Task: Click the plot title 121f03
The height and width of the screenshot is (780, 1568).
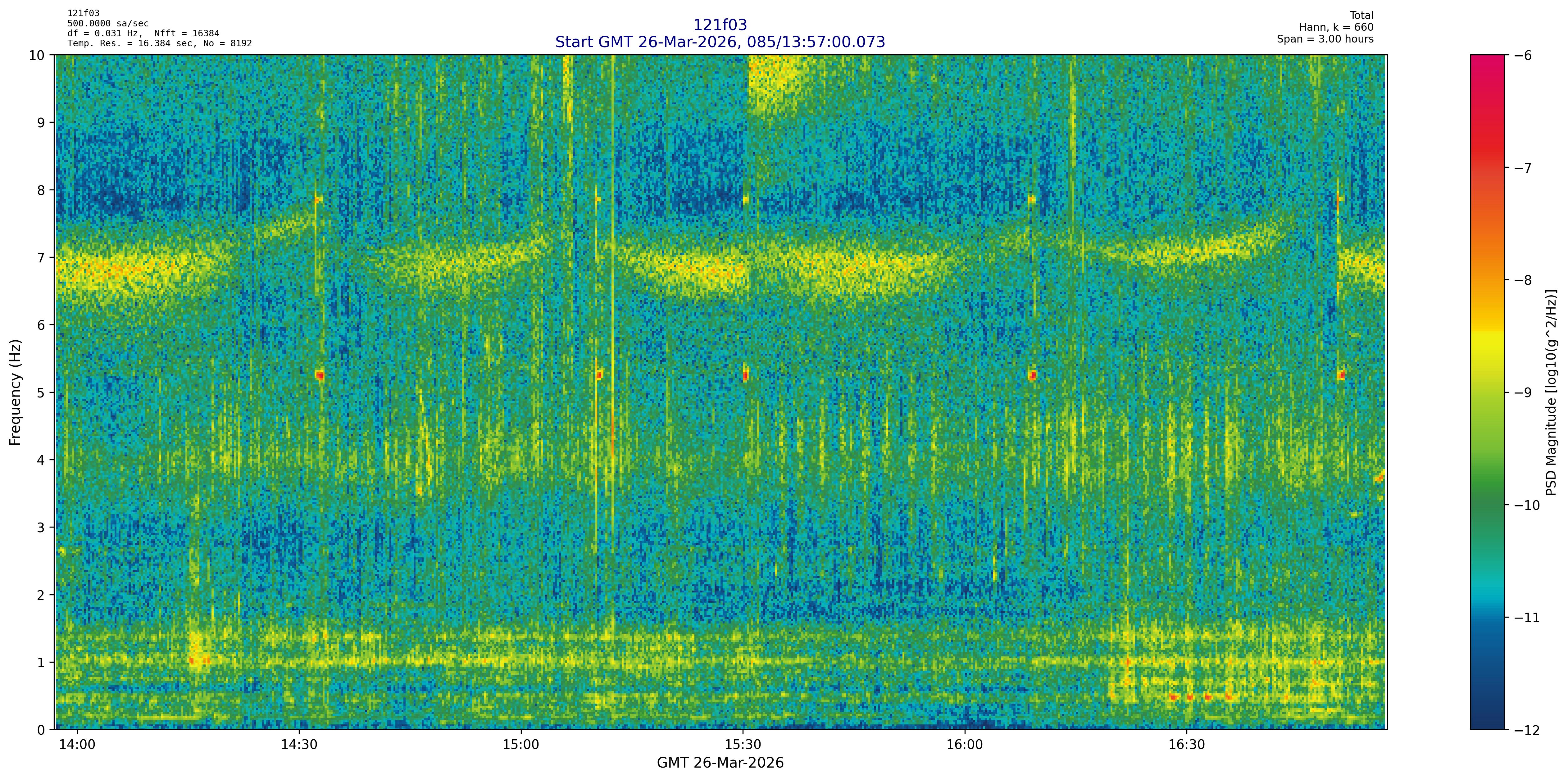Action: click(720, 25)
